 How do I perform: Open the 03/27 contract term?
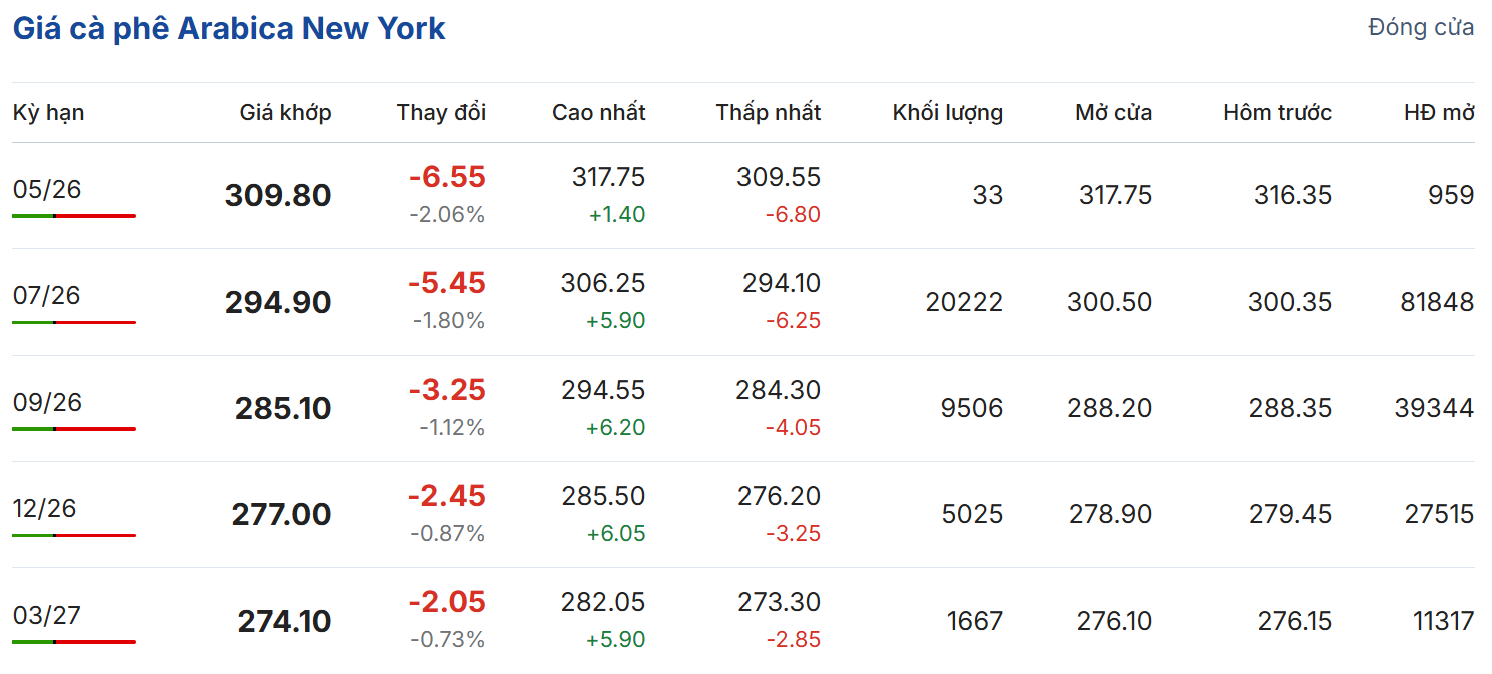click(x=47, y=615)
